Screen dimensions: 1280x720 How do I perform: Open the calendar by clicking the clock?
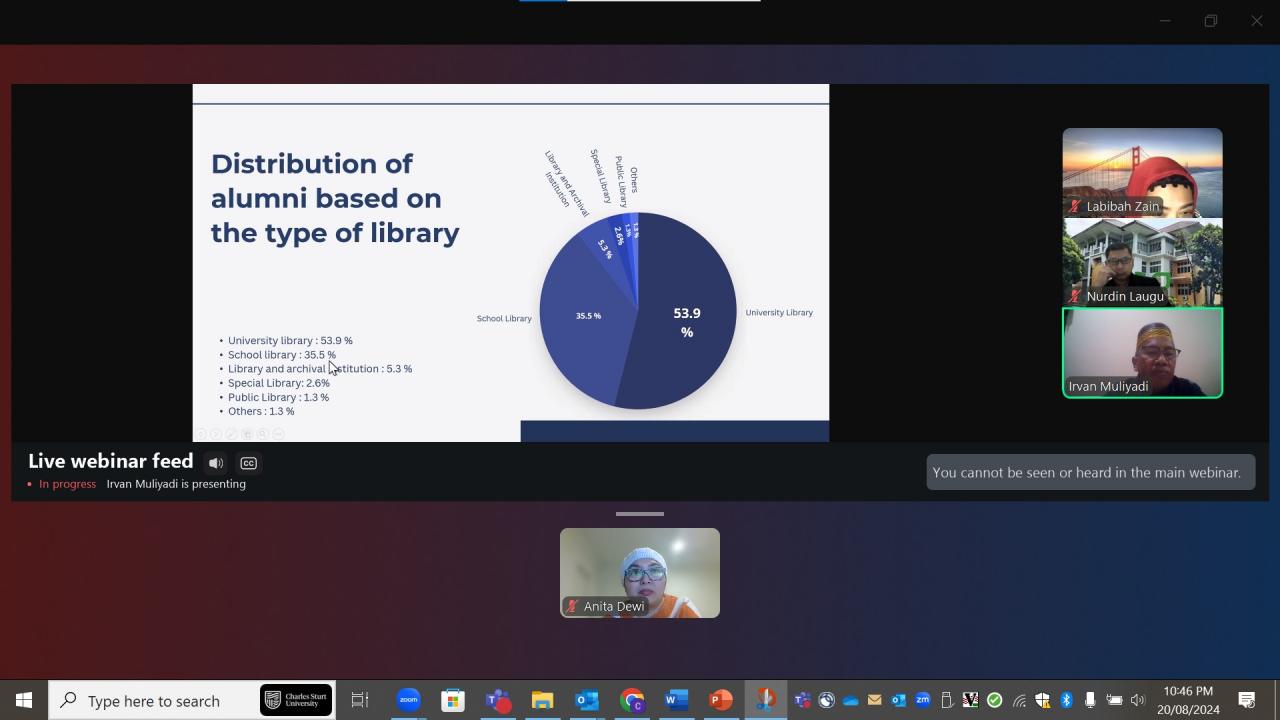pos(1188,700)
